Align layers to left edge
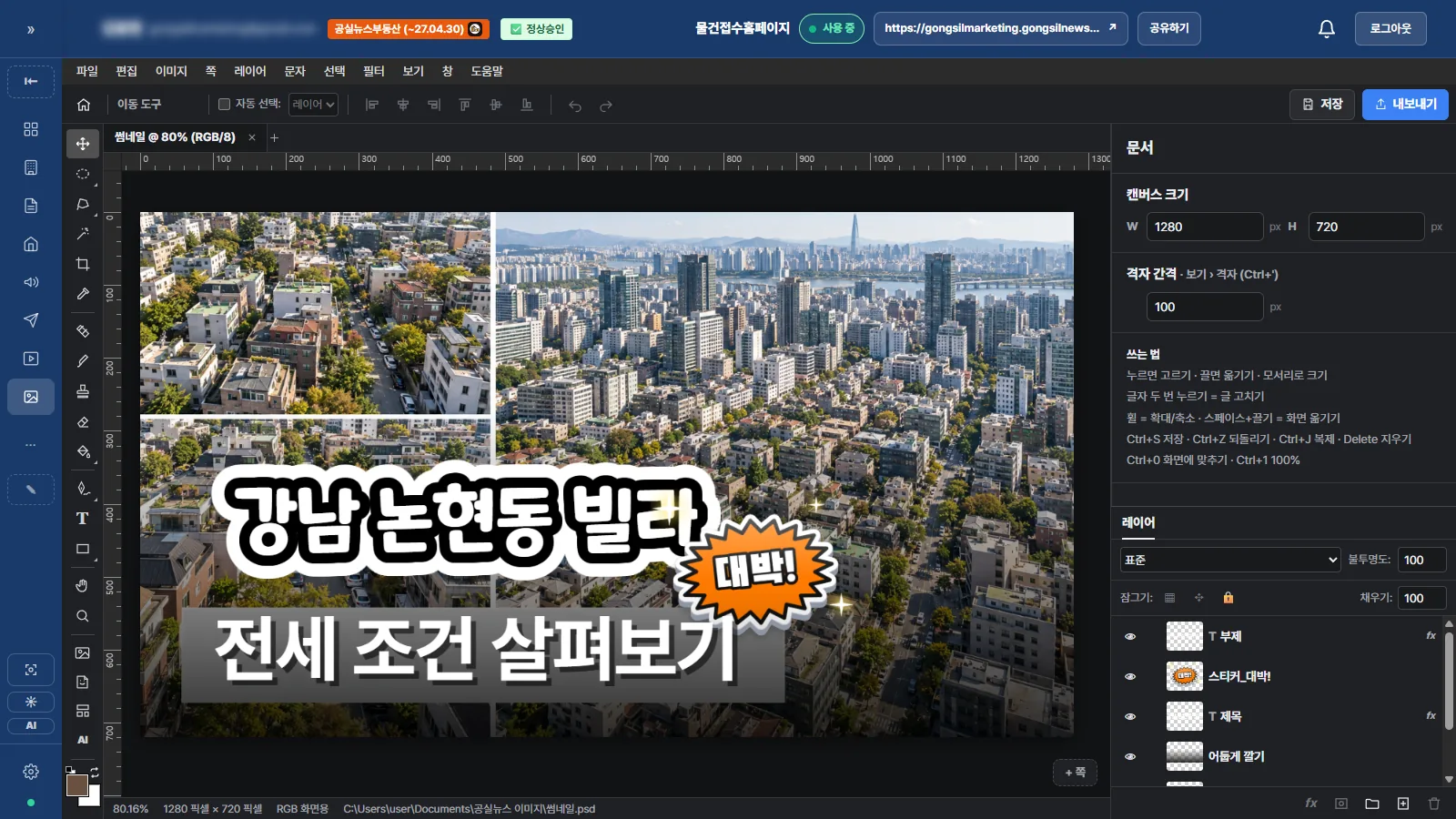1456x819 pixels. [x=372, y=105]
